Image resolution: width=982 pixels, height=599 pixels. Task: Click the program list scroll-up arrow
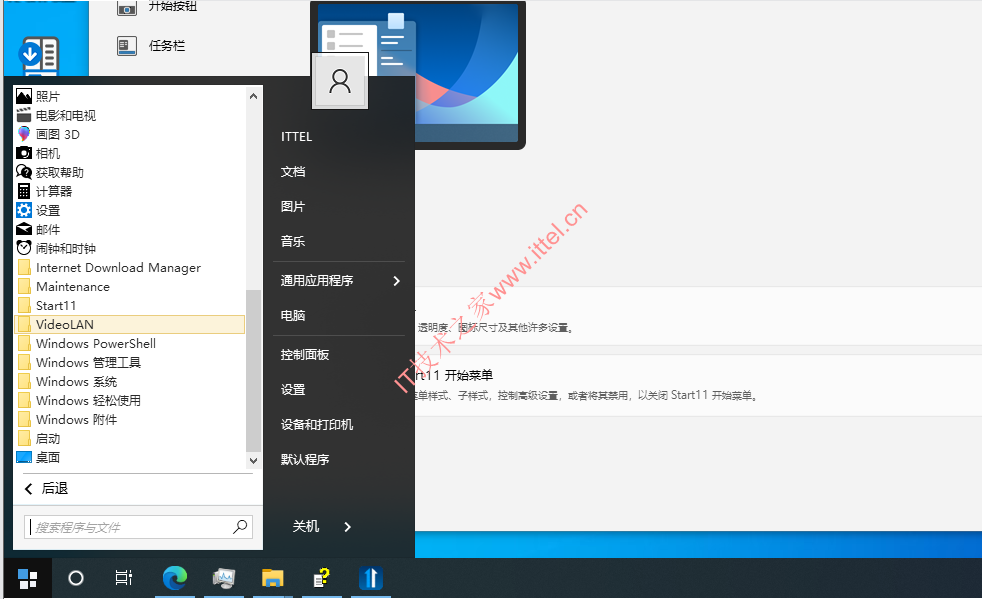coord(253,96)
